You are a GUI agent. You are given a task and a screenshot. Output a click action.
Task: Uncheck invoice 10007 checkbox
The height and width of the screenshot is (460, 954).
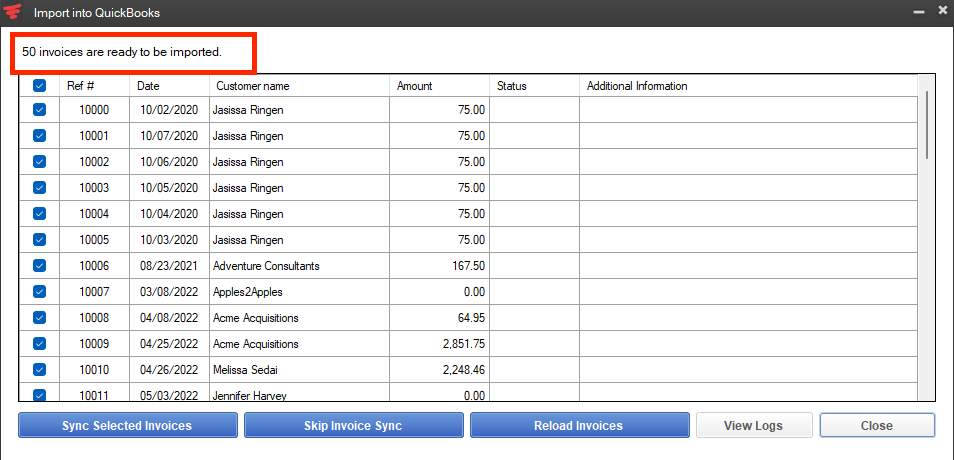point(39,291)
